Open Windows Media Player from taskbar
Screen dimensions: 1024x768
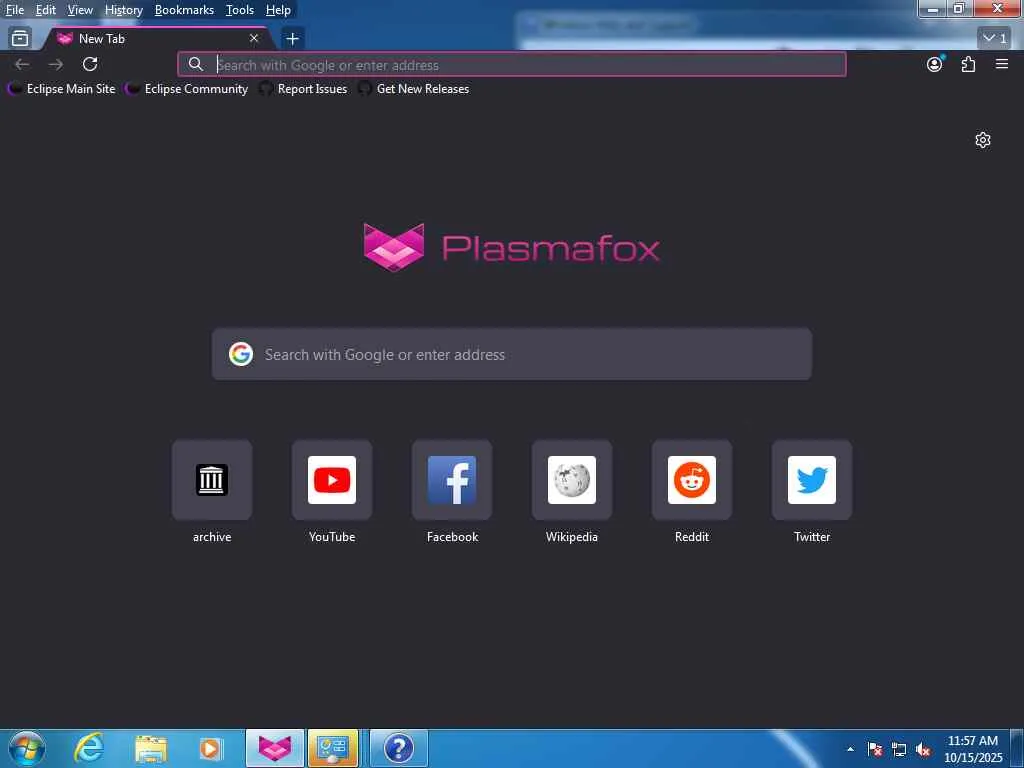(210, 748)
